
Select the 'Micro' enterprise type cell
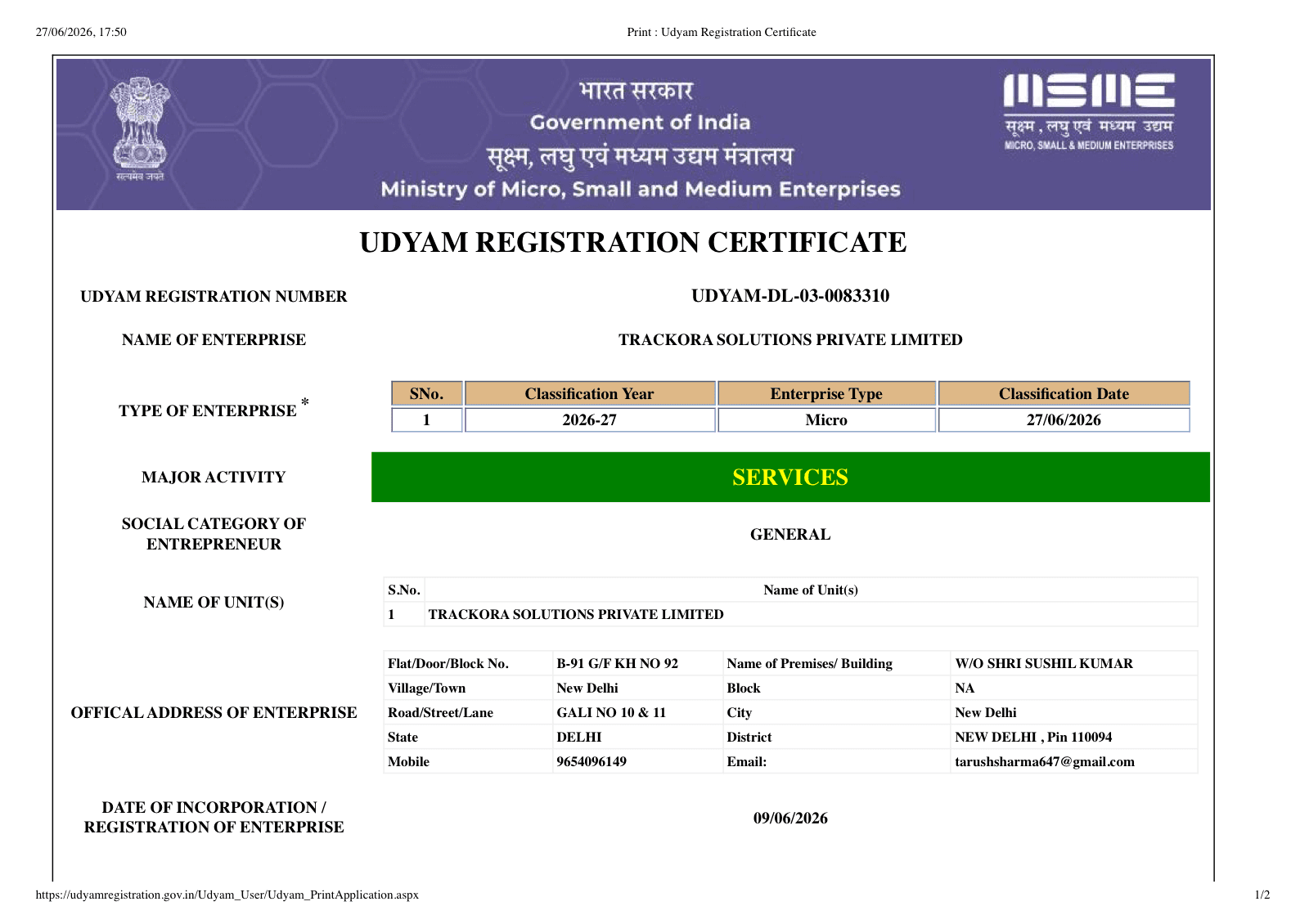tap(826, 419)
